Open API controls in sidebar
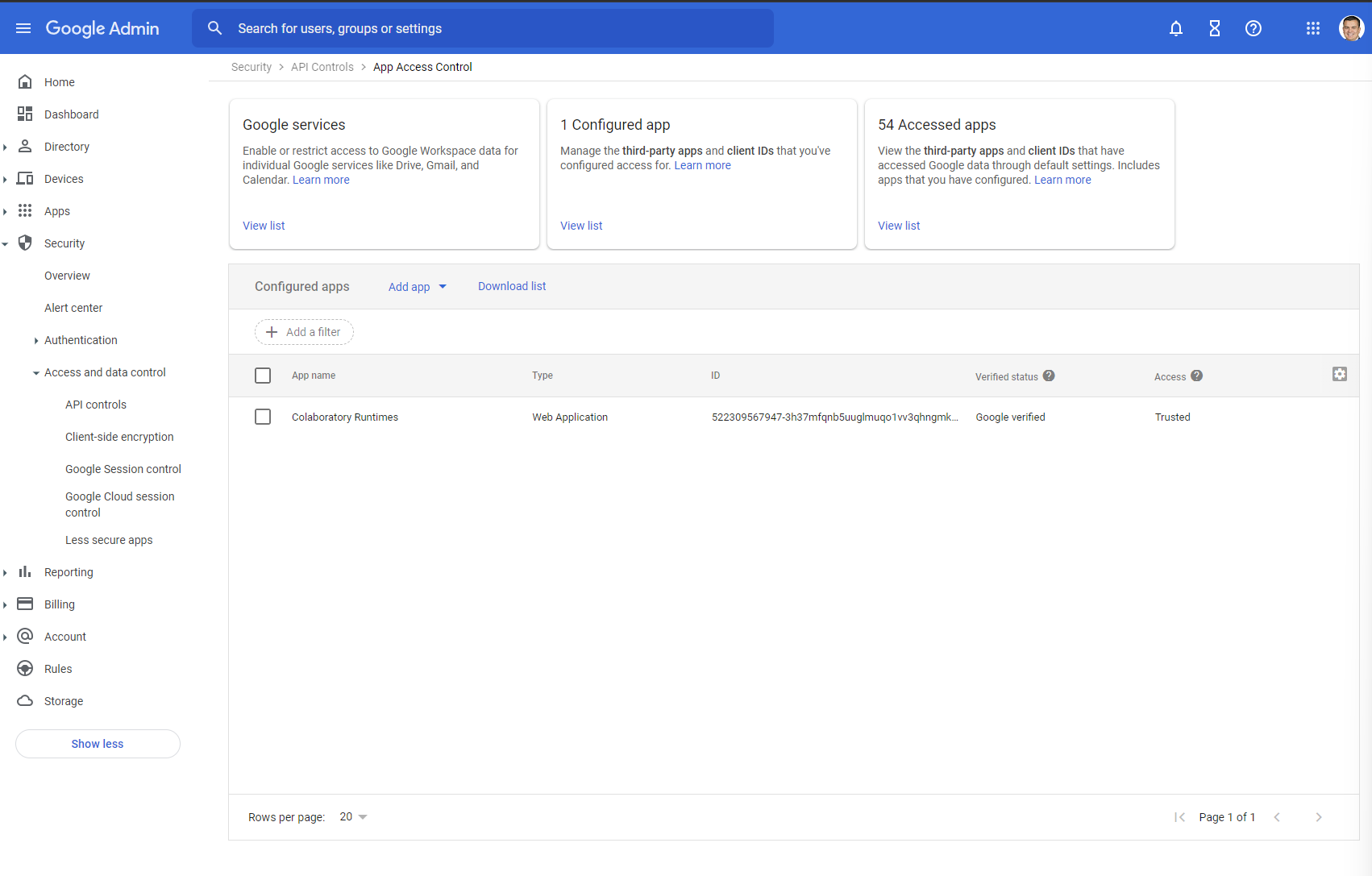The width and height of the screenshot is (1372, 876). (96, 405)
